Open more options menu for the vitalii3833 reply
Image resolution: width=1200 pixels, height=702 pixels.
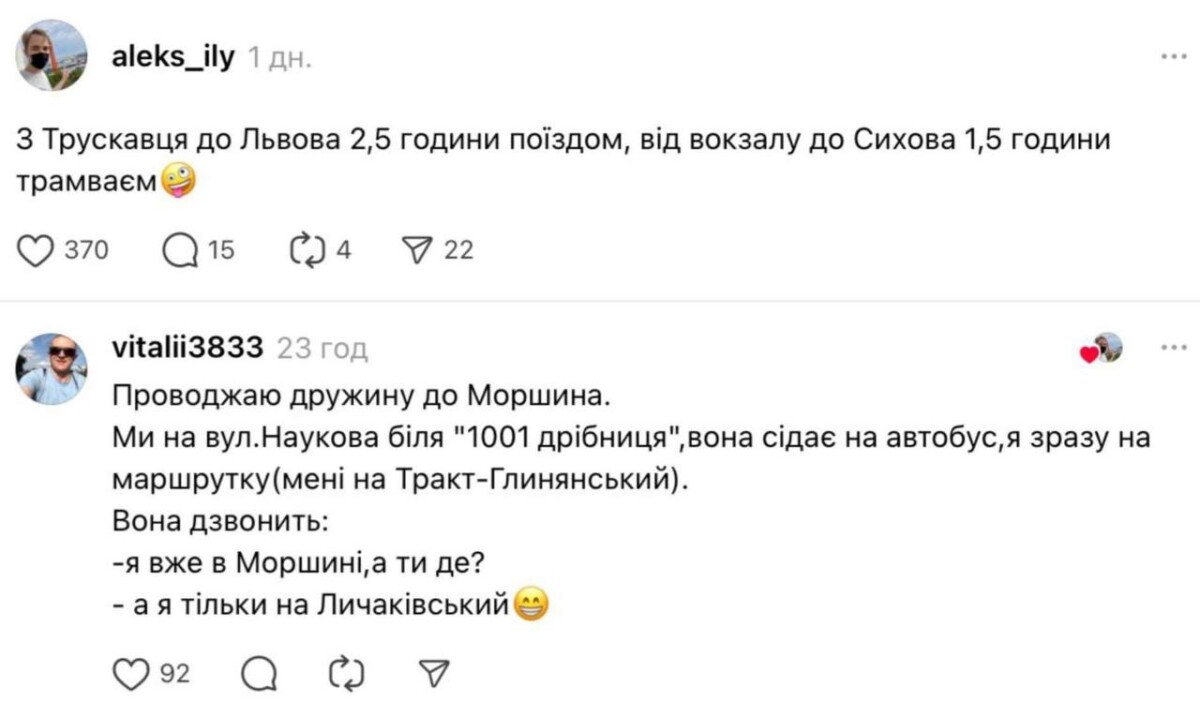pos(1172,349)
